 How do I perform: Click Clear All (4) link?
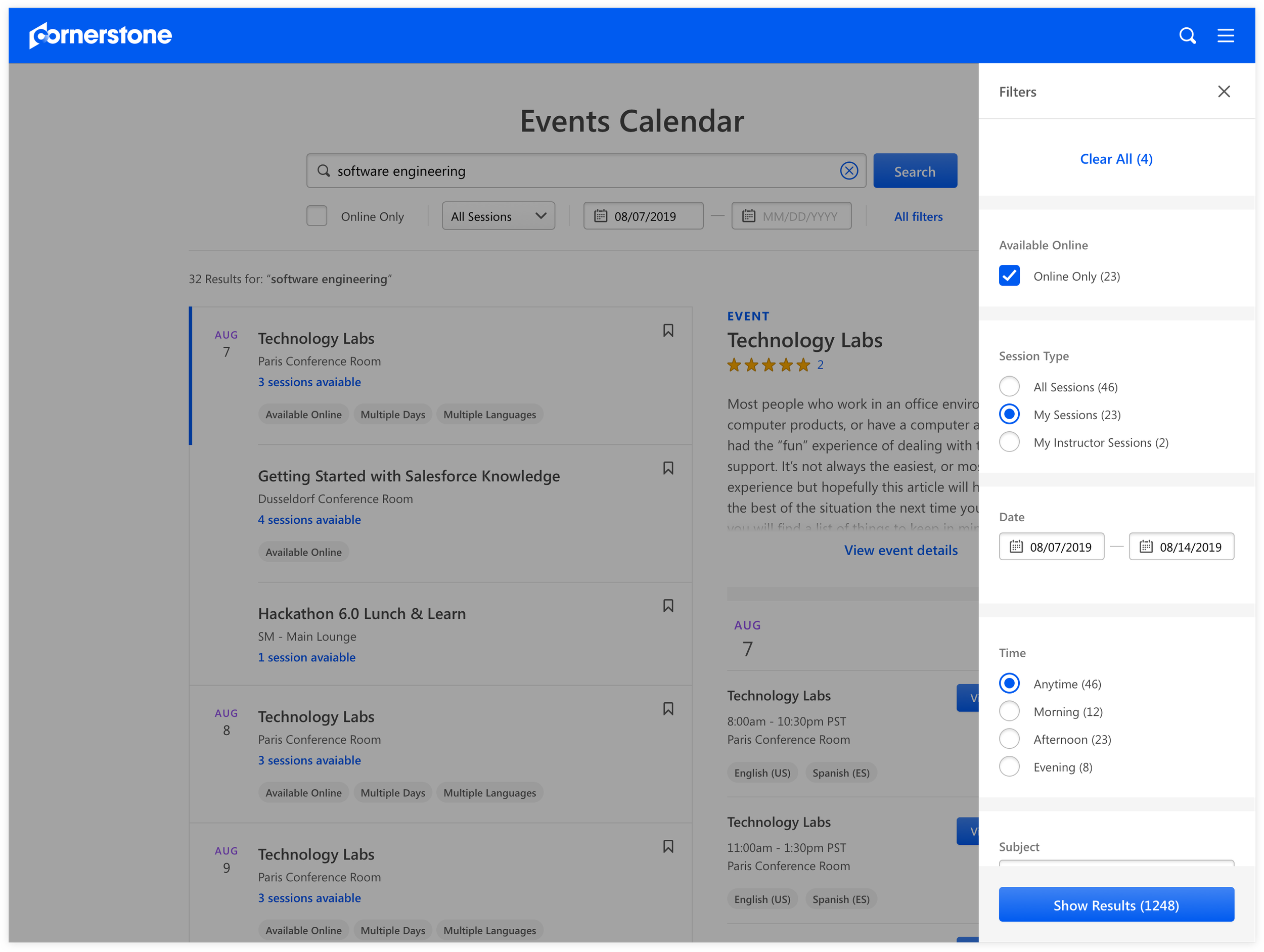pos(1116,159)
